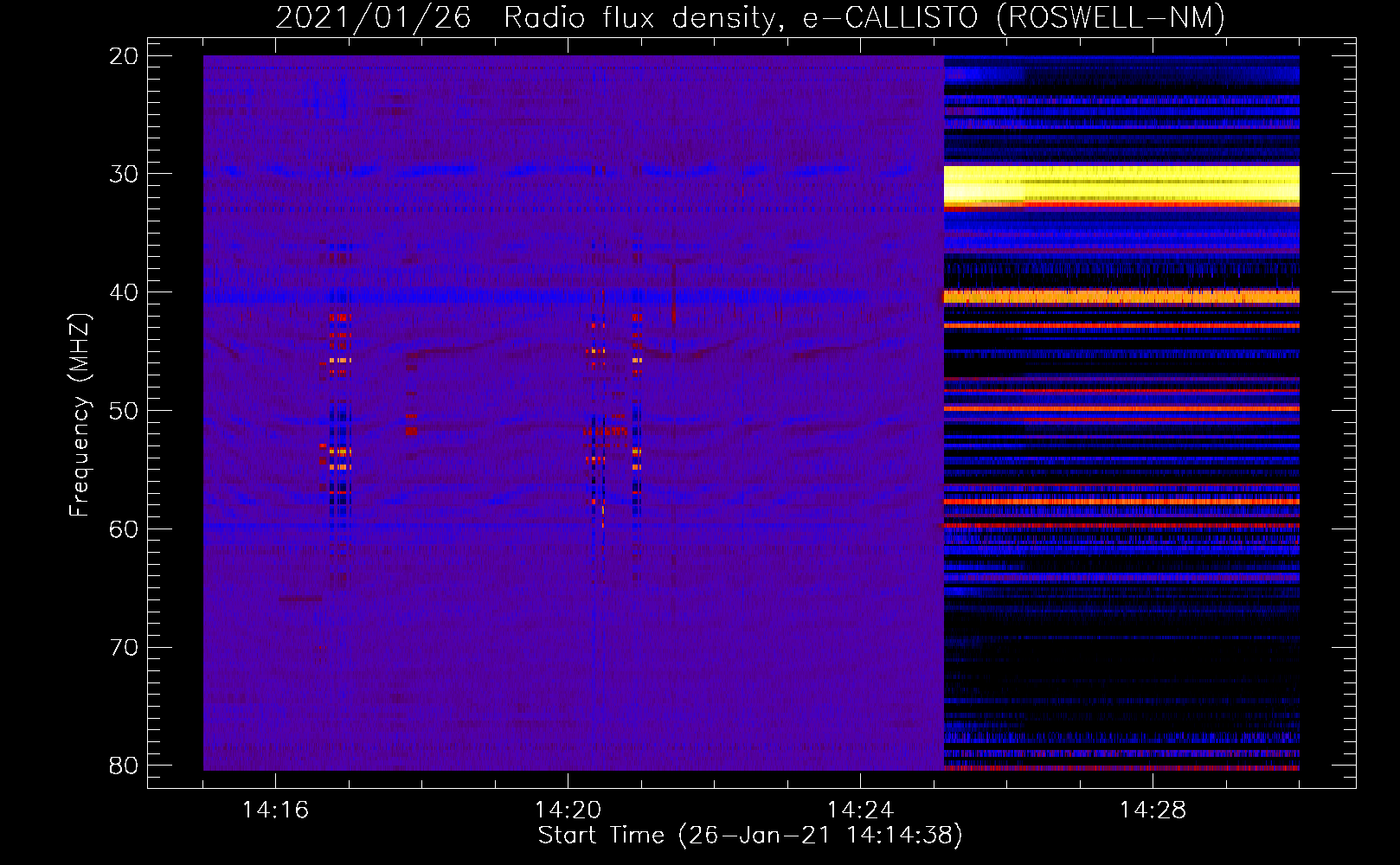Click the 70 frequency tick label
1400x865 pixels.
124,647
